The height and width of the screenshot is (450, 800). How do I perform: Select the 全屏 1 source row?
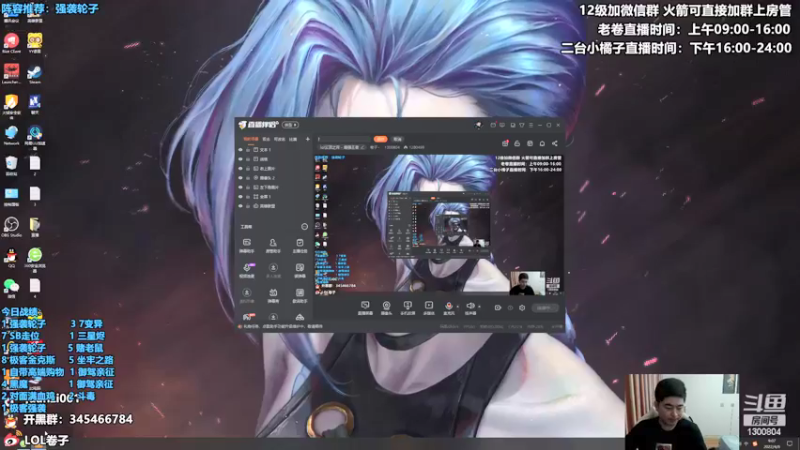274,196
